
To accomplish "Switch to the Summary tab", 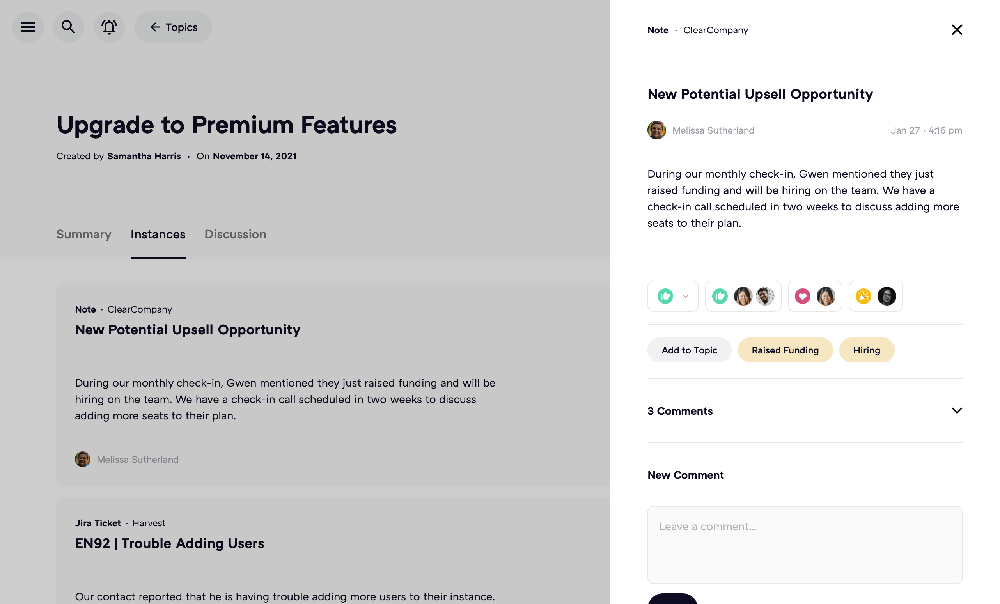I will point(83,234).
